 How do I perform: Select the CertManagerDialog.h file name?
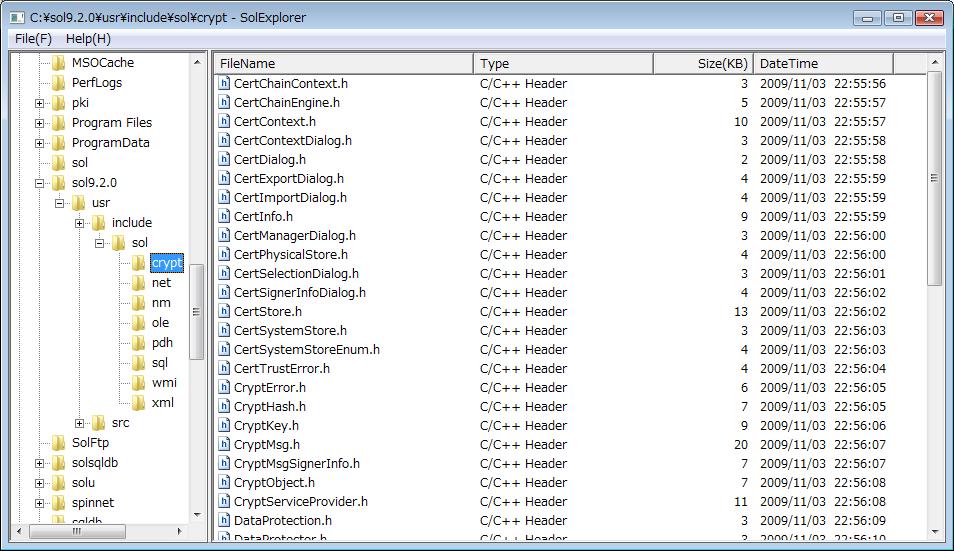[x=294, y=235]
